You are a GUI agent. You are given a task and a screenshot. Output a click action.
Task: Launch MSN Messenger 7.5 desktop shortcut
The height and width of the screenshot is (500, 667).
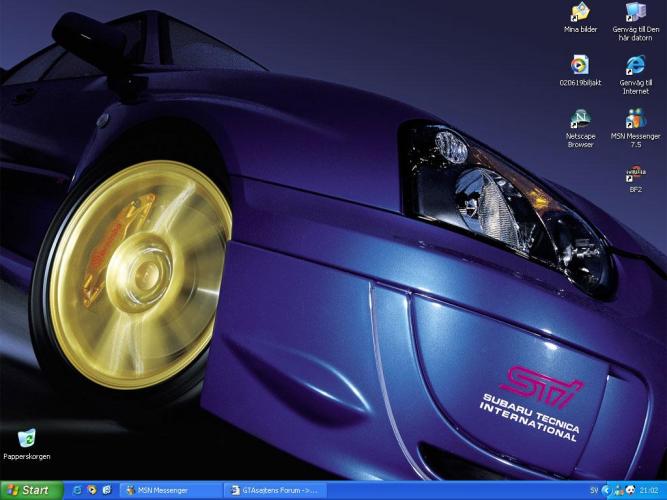635,119
